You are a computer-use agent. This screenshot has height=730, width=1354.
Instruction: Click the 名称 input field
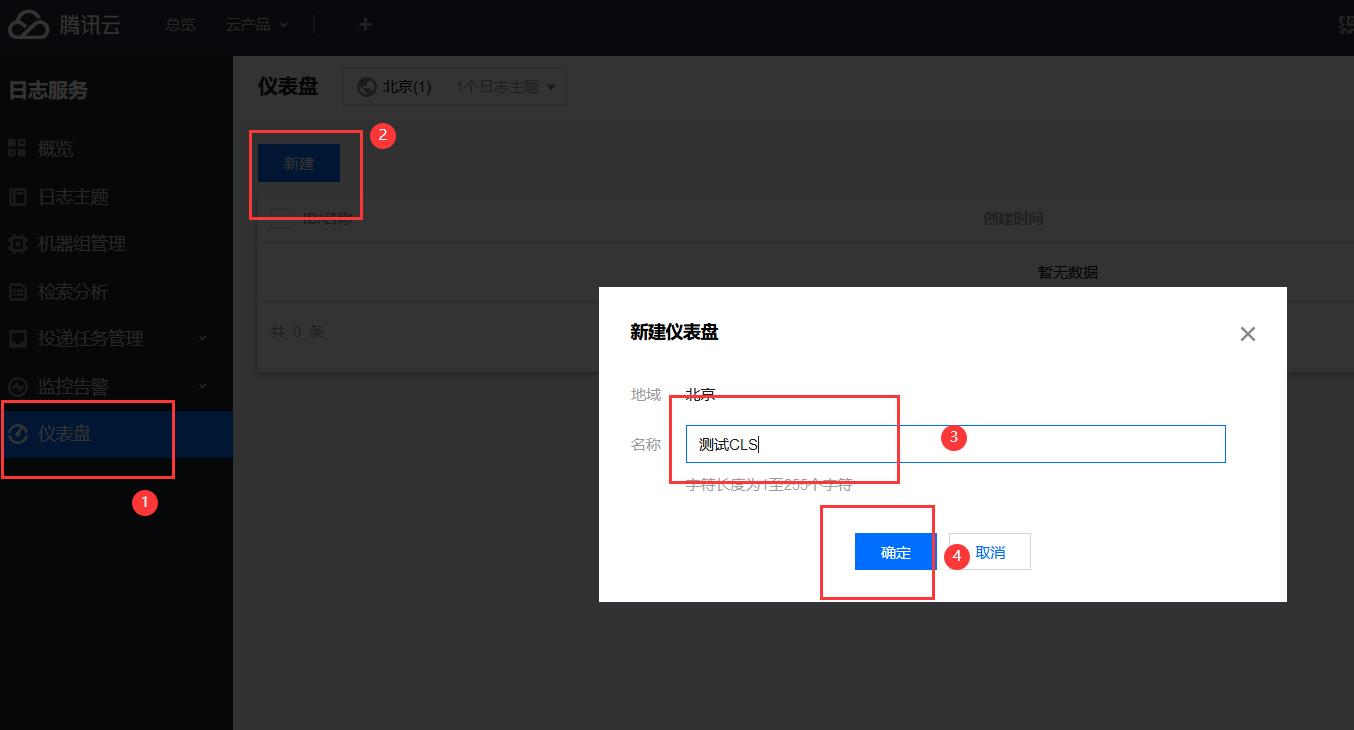click(955, 444)
